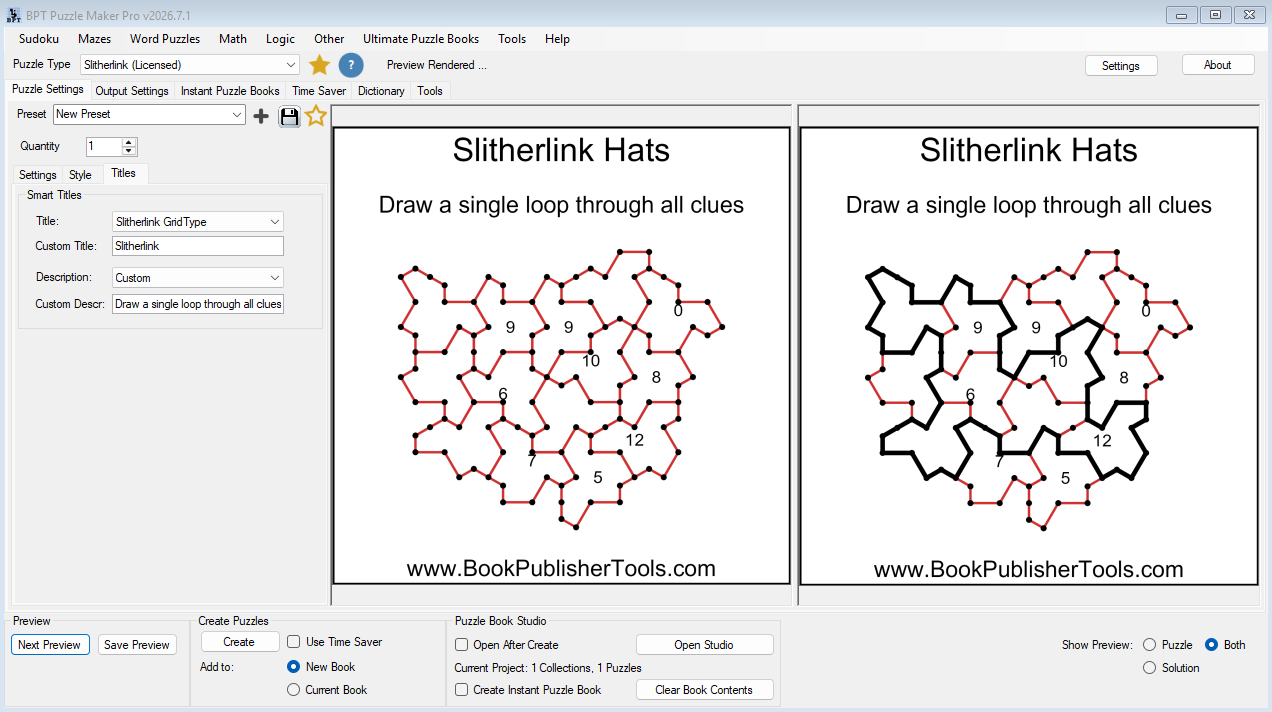Click the outlined star next to save preset

[316, 116]
